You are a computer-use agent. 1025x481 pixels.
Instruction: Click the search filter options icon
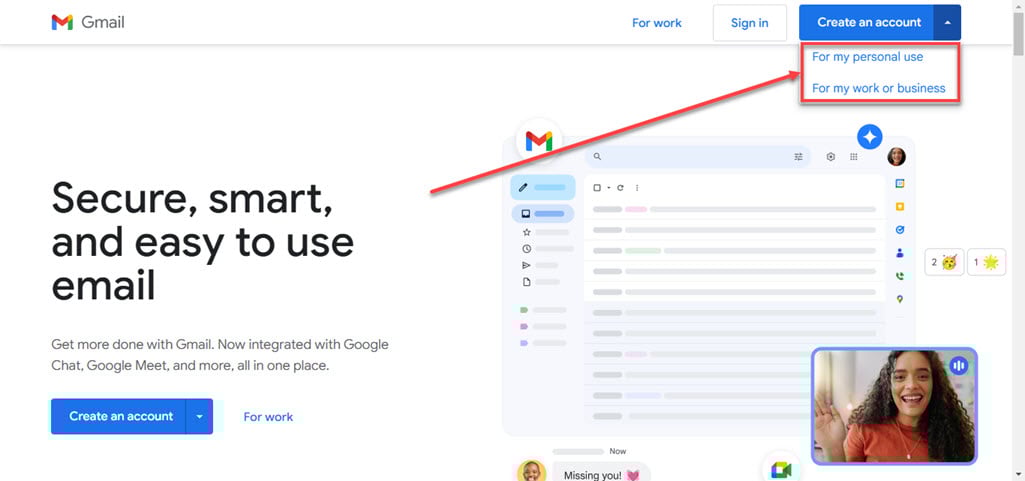[798, 157]
